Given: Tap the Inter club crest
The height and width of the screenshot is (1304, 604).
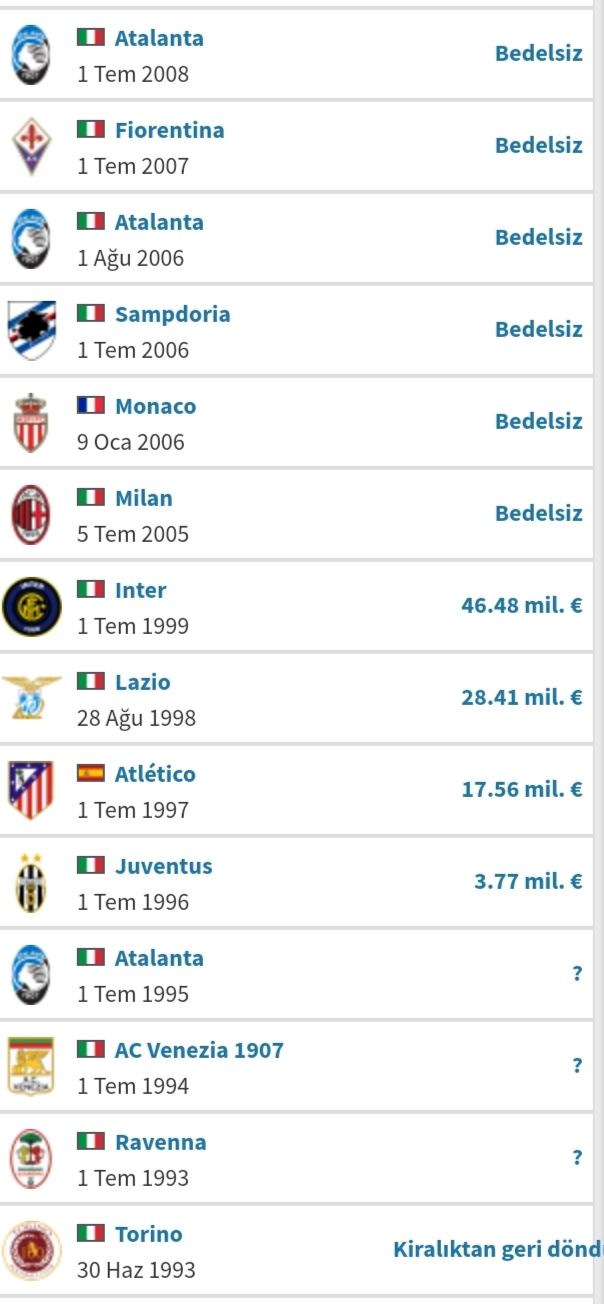Looking at the screenshot, I should coord(31,607).
